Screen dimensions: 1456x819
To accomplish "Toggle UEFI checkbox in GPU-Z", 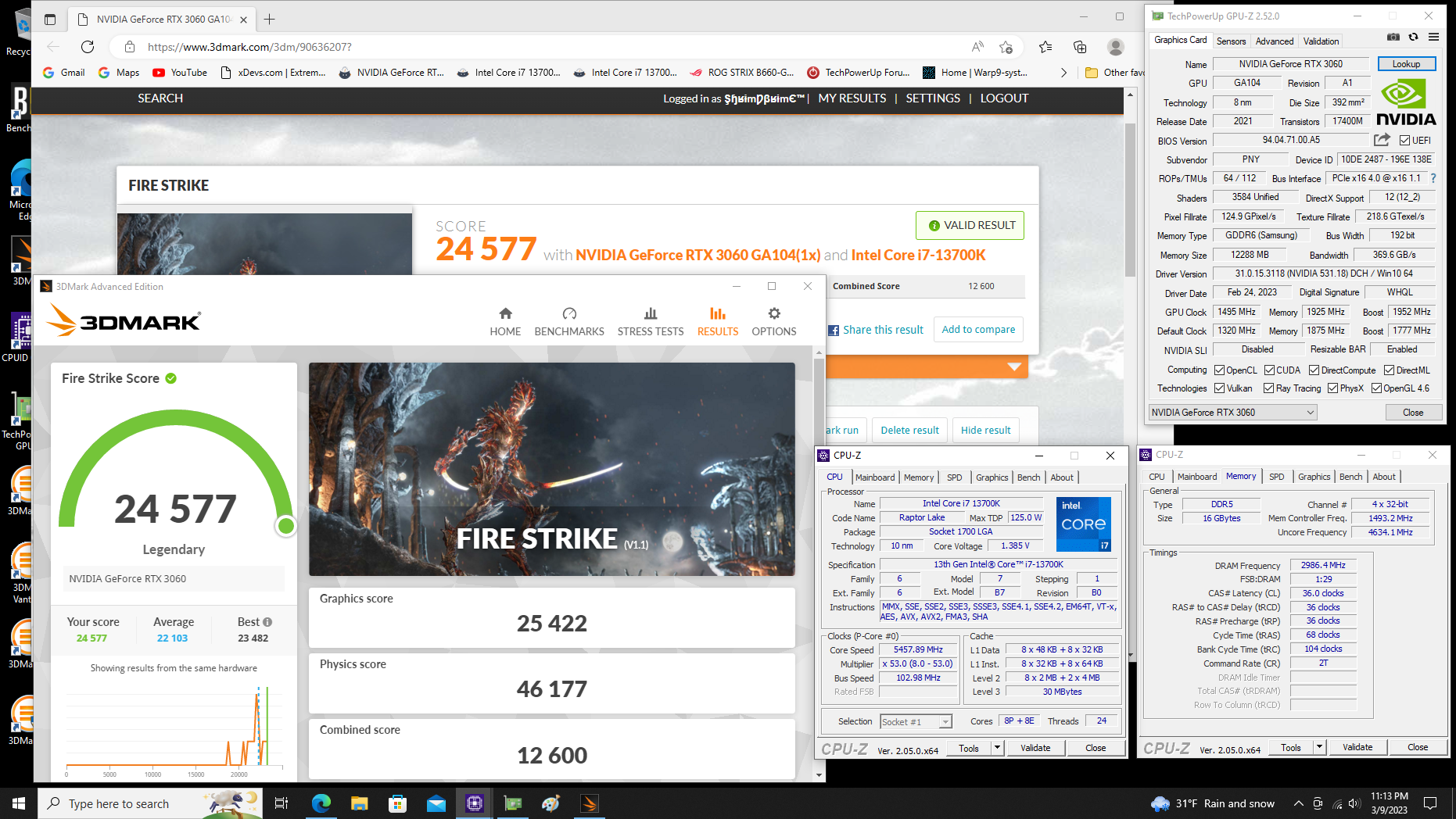I will pyautogui.click(x=1404, y=141).
